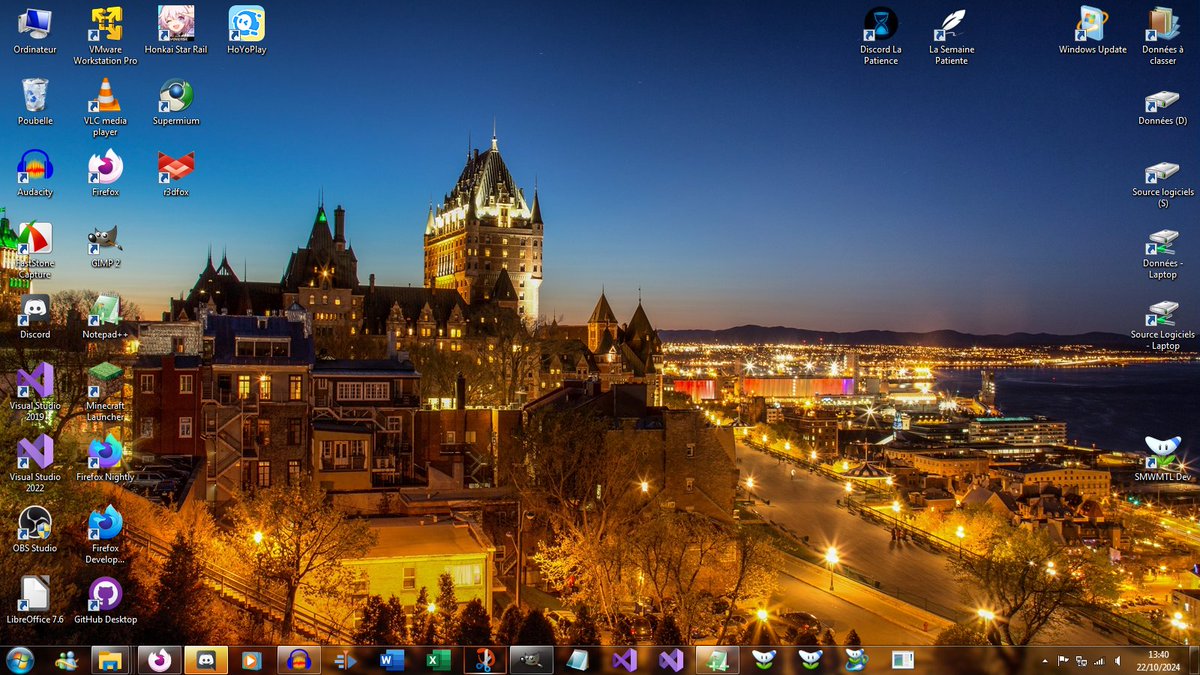
Task: Click the taskbar flower icon with blue swirl
Action: (x=857, y=660)
